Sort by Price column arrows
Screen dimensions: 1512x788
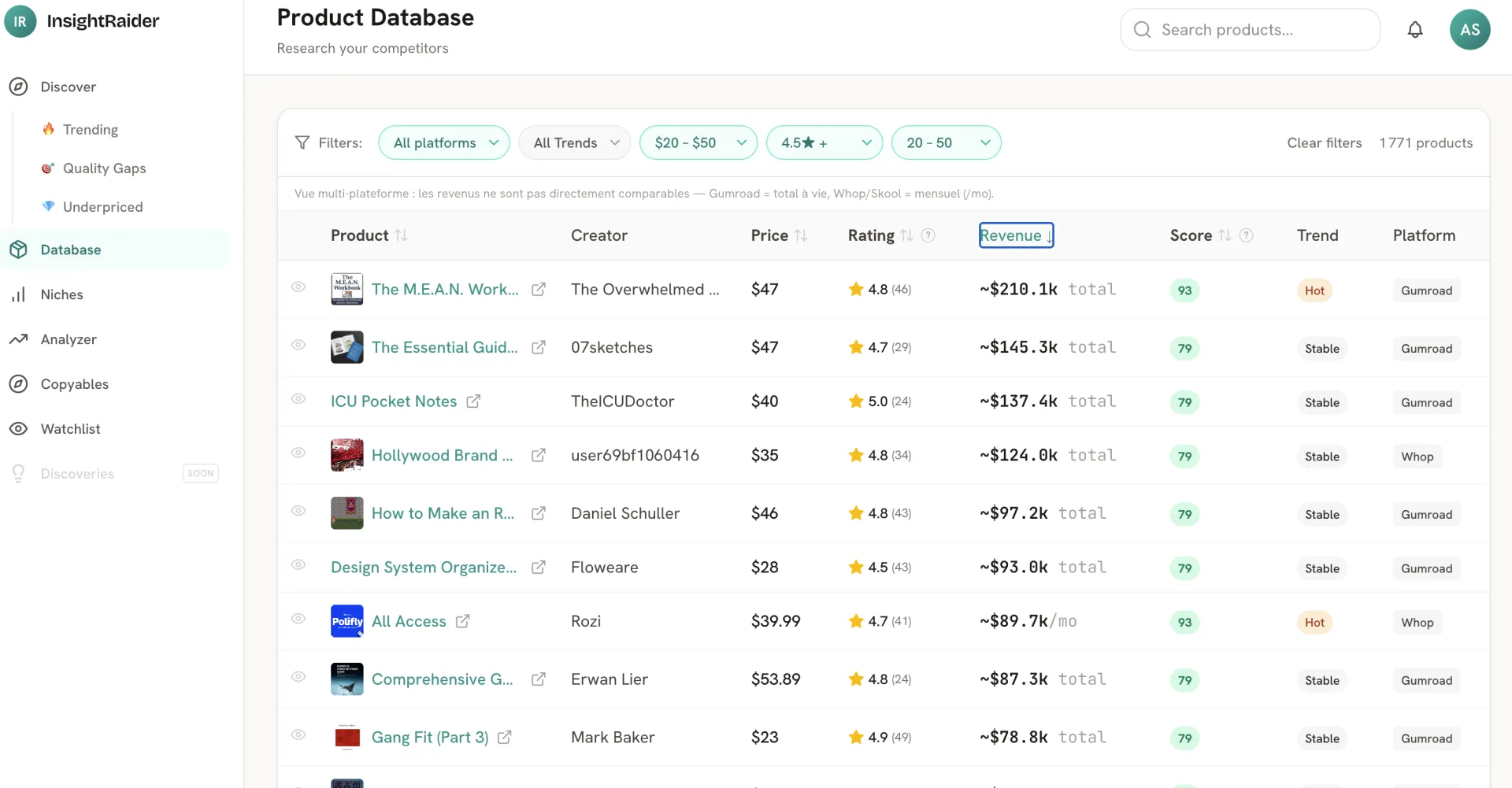(801, 235)
